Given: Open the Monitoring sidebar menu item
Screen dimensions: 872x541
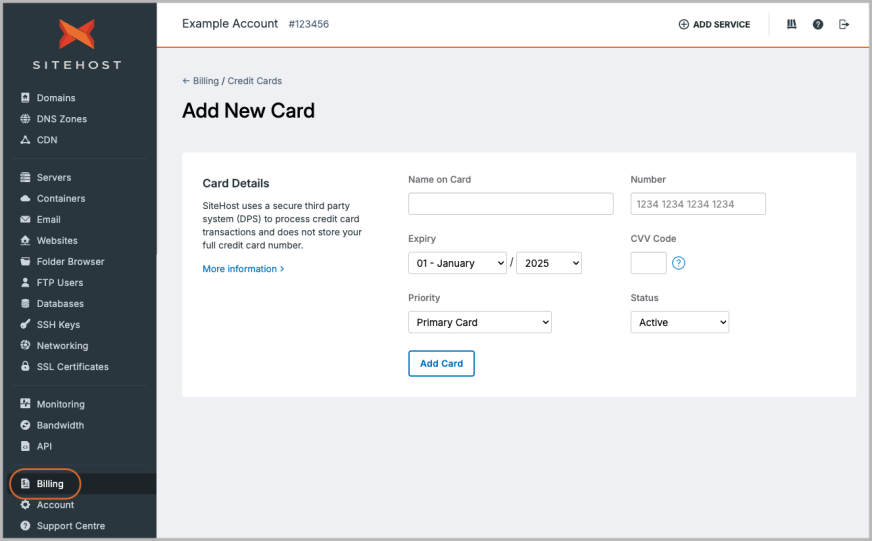Looking at the screenshot, I should 60,405.
